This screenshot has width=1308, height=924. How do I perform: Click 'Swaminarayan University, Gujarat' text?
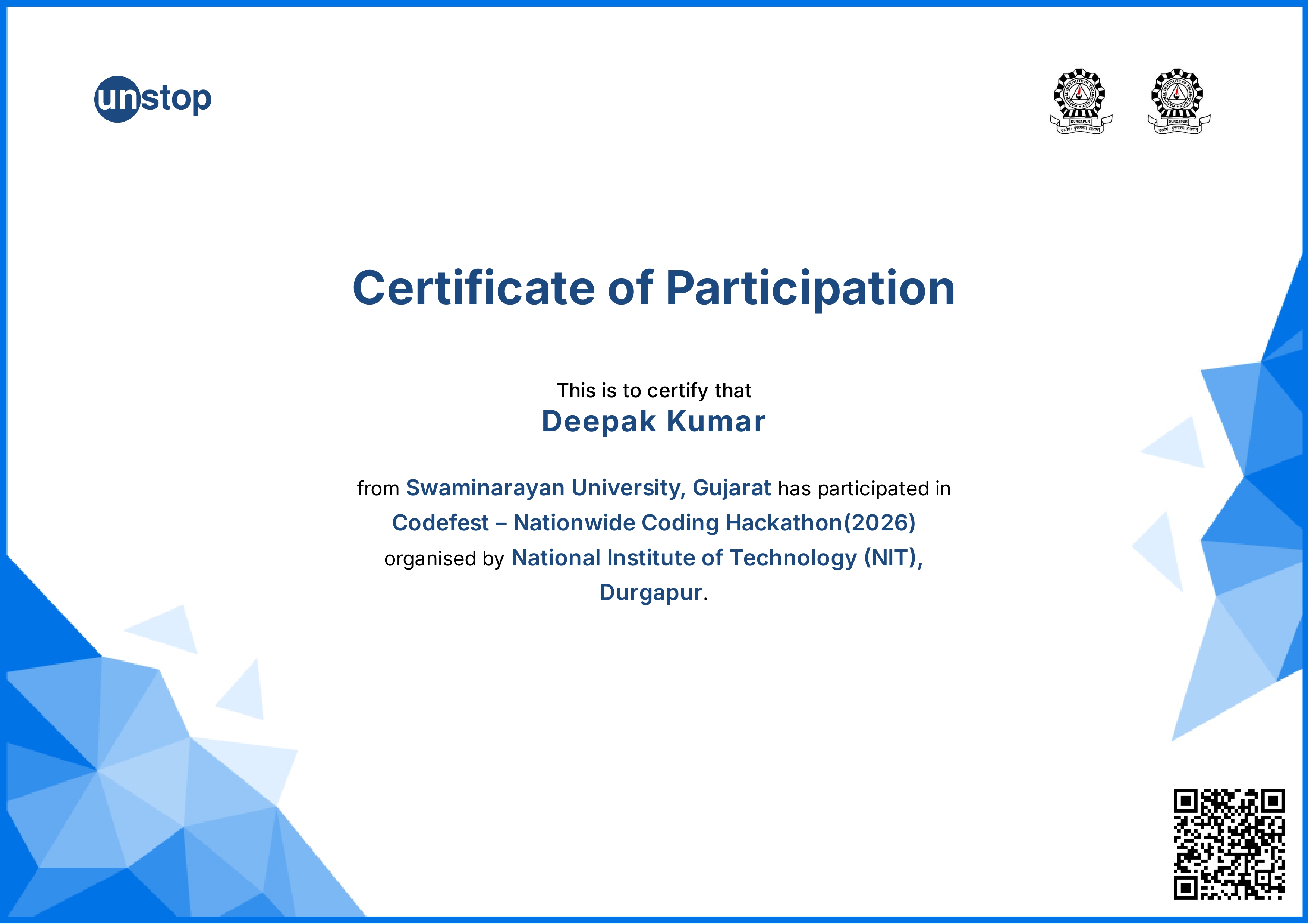pos(588,488)
